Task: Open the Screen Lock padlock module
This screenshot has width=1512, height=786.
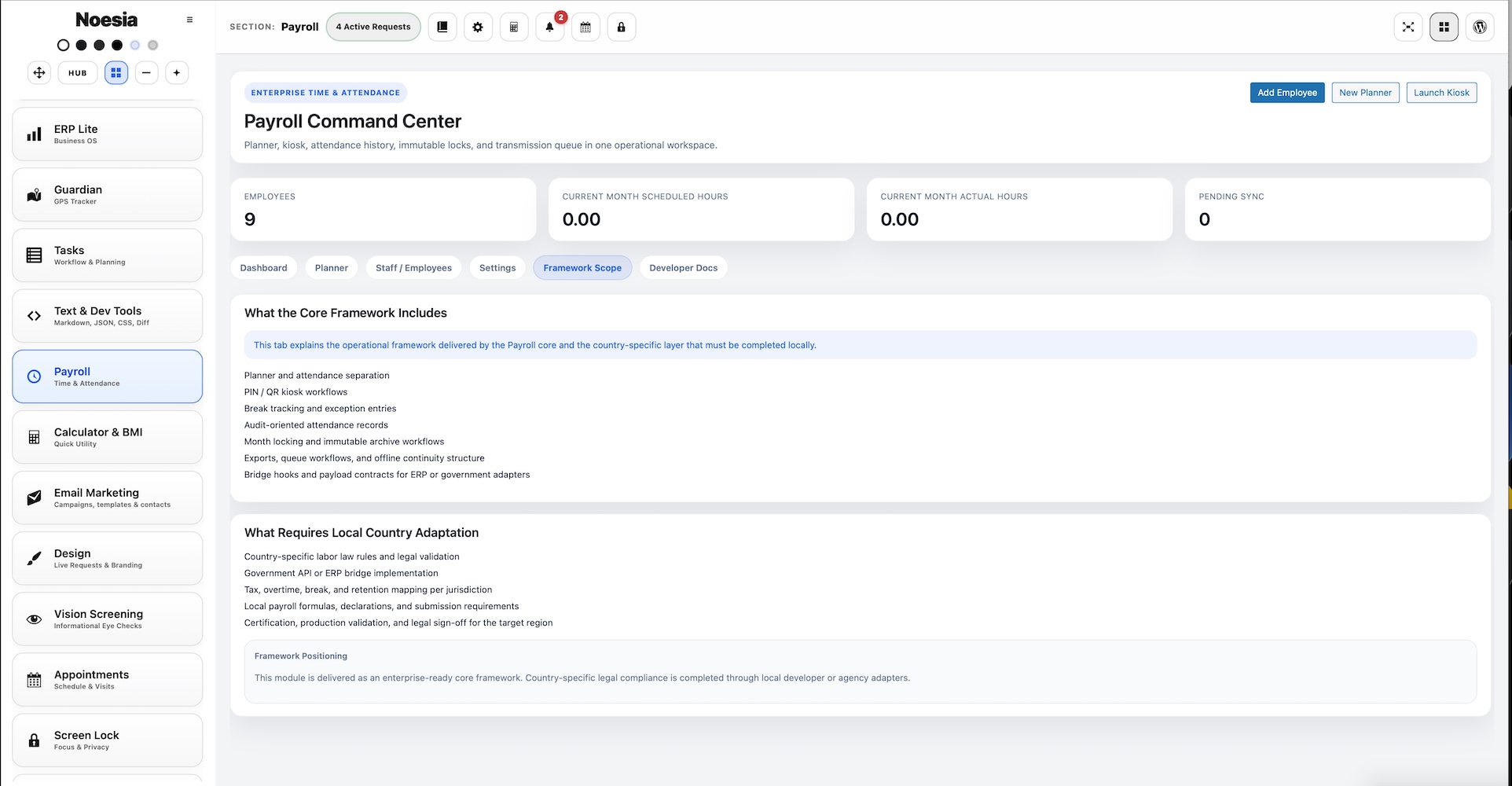Action: point(108,740)
